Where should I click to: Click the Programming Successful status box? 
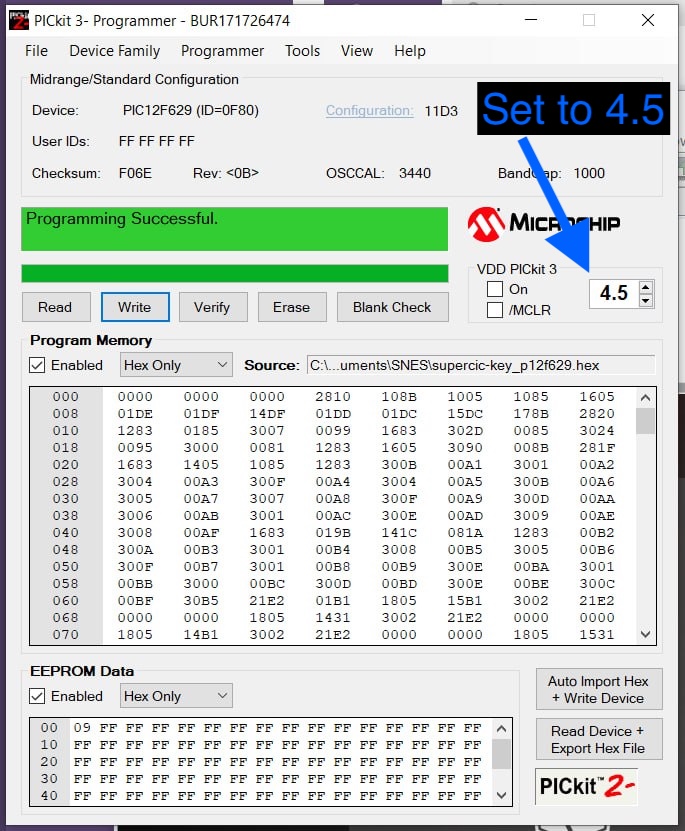click(235, 229)
